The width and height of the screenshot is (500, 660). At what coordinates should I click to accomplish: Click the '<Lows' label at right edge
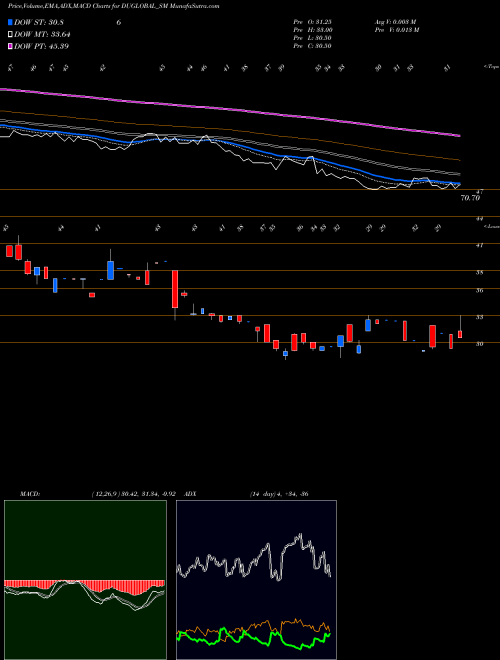point(491,226)
